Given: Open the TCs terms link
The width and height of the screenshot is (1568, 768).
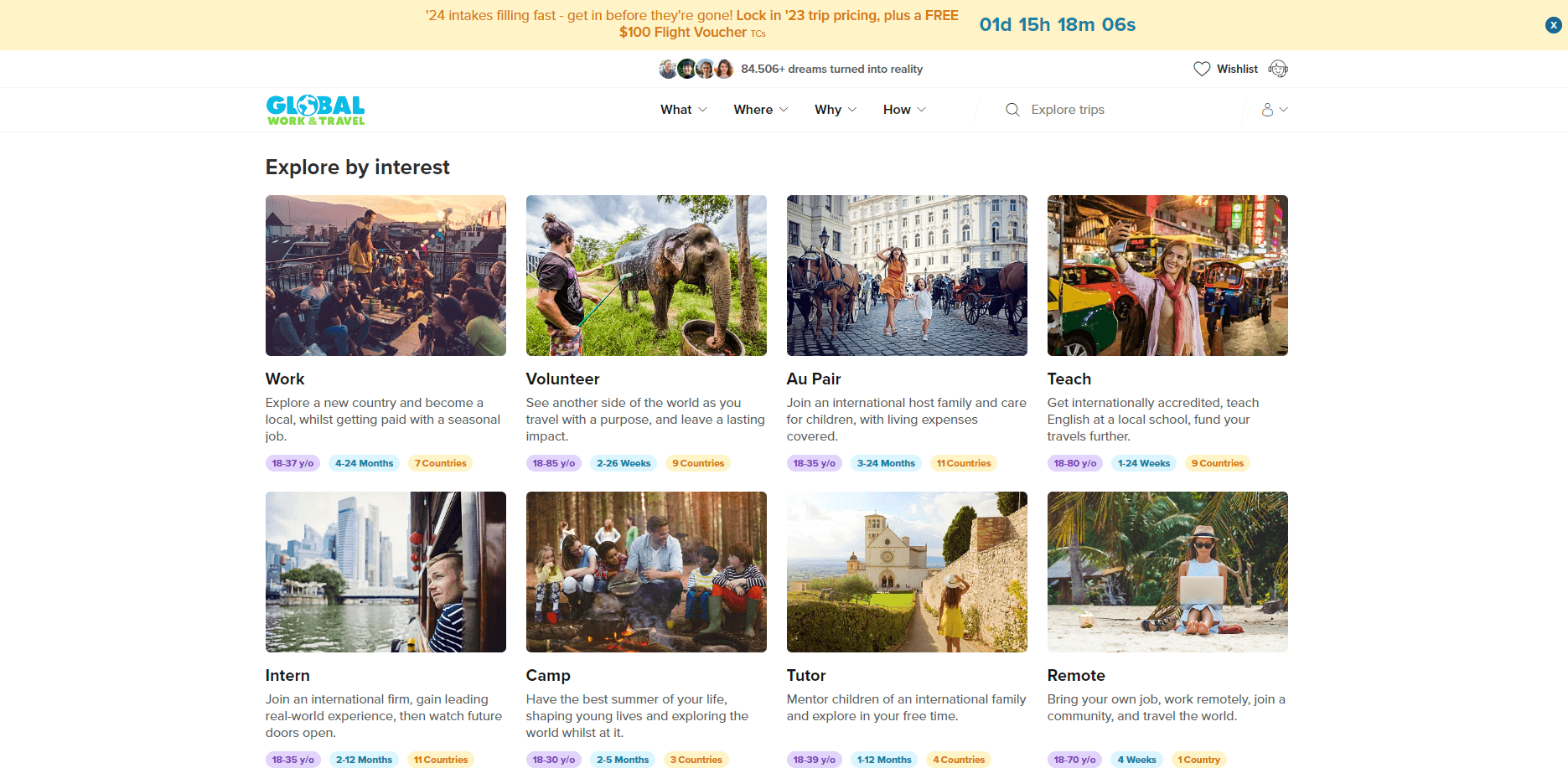Looking at the screenshot, I should pyautogui.click(x=758, y=34).
